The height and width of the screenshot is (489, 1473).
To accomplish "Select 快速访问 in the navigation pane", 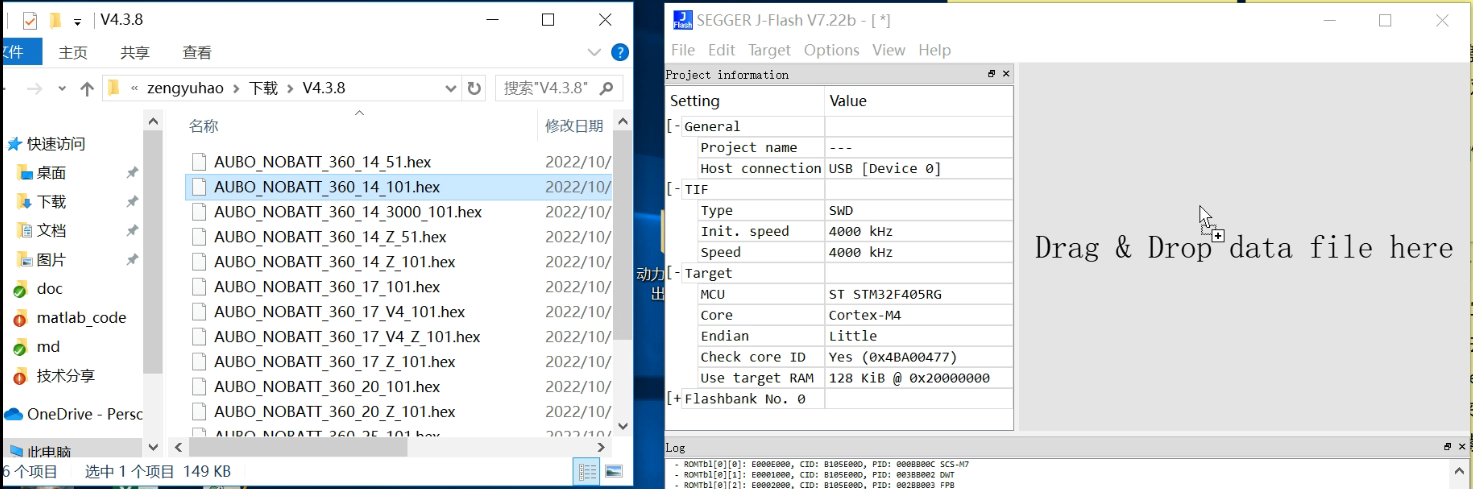I will [x=56, y=144].
